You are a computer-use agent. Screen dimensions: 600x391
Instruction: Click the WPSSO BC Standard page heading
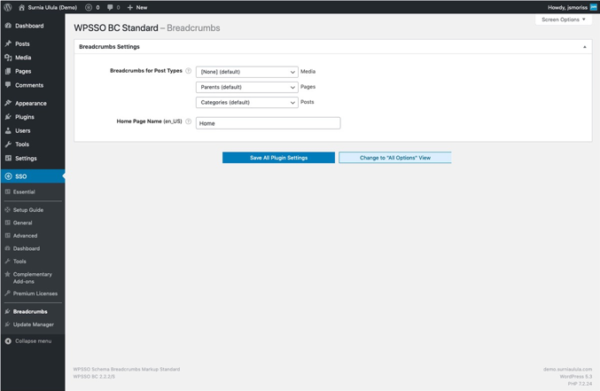pyautogui.click(x=147, y=28)
